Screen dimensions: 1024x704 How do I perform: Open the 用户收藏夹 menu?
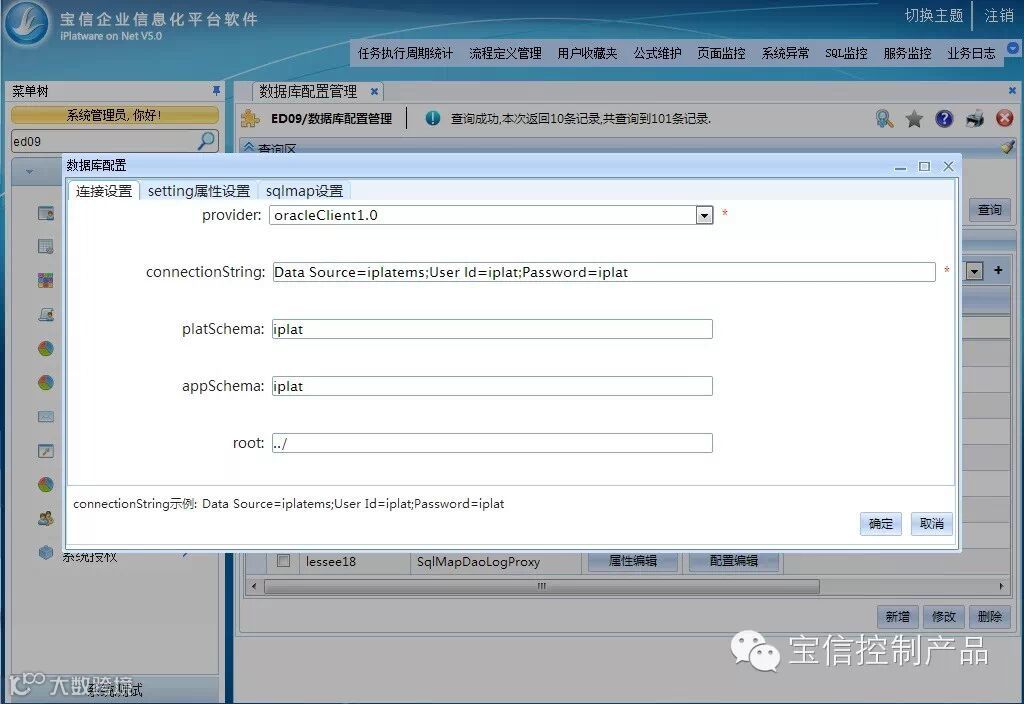coord(587,54)
